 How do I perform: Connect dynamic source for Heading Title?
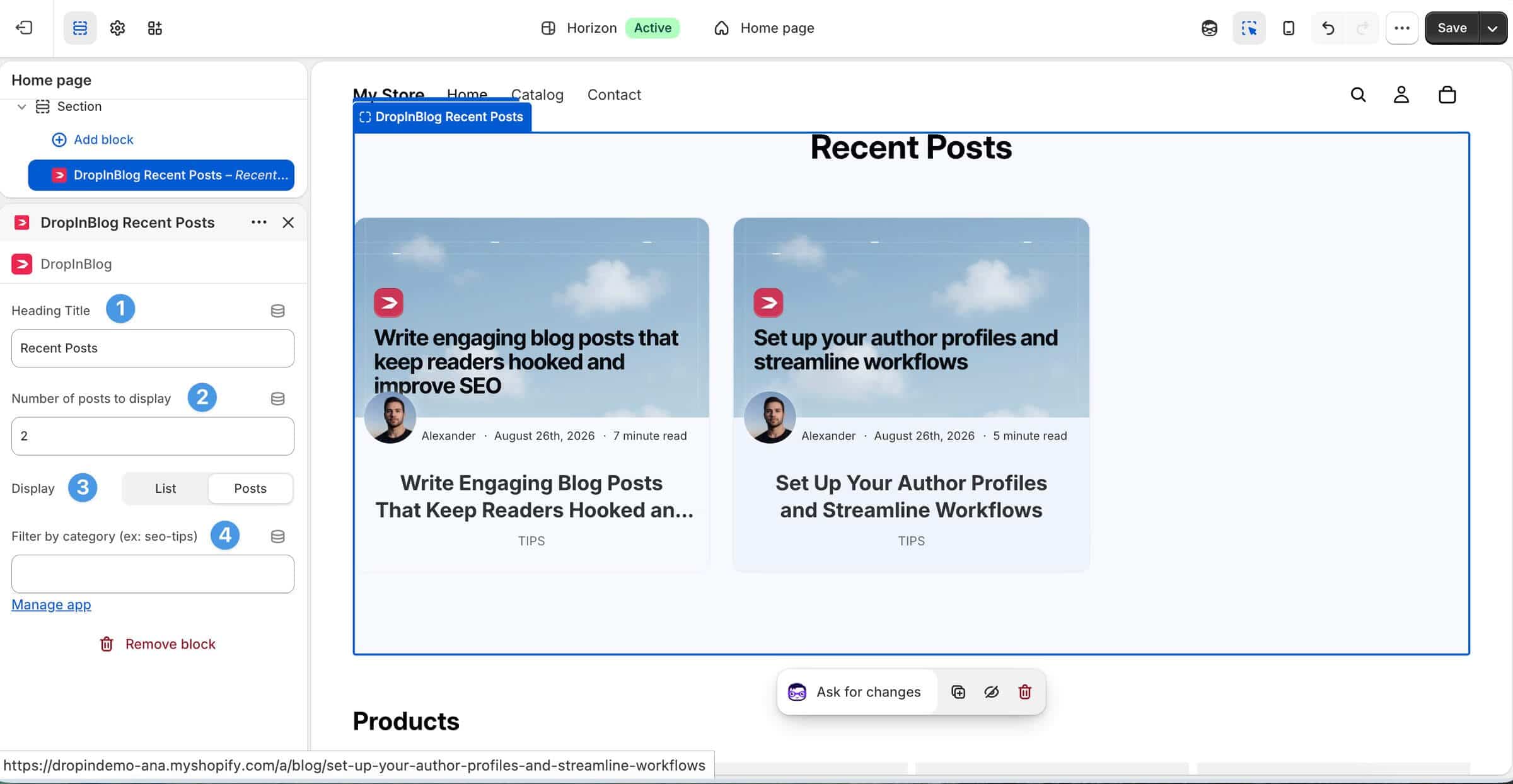click(277, 311)
